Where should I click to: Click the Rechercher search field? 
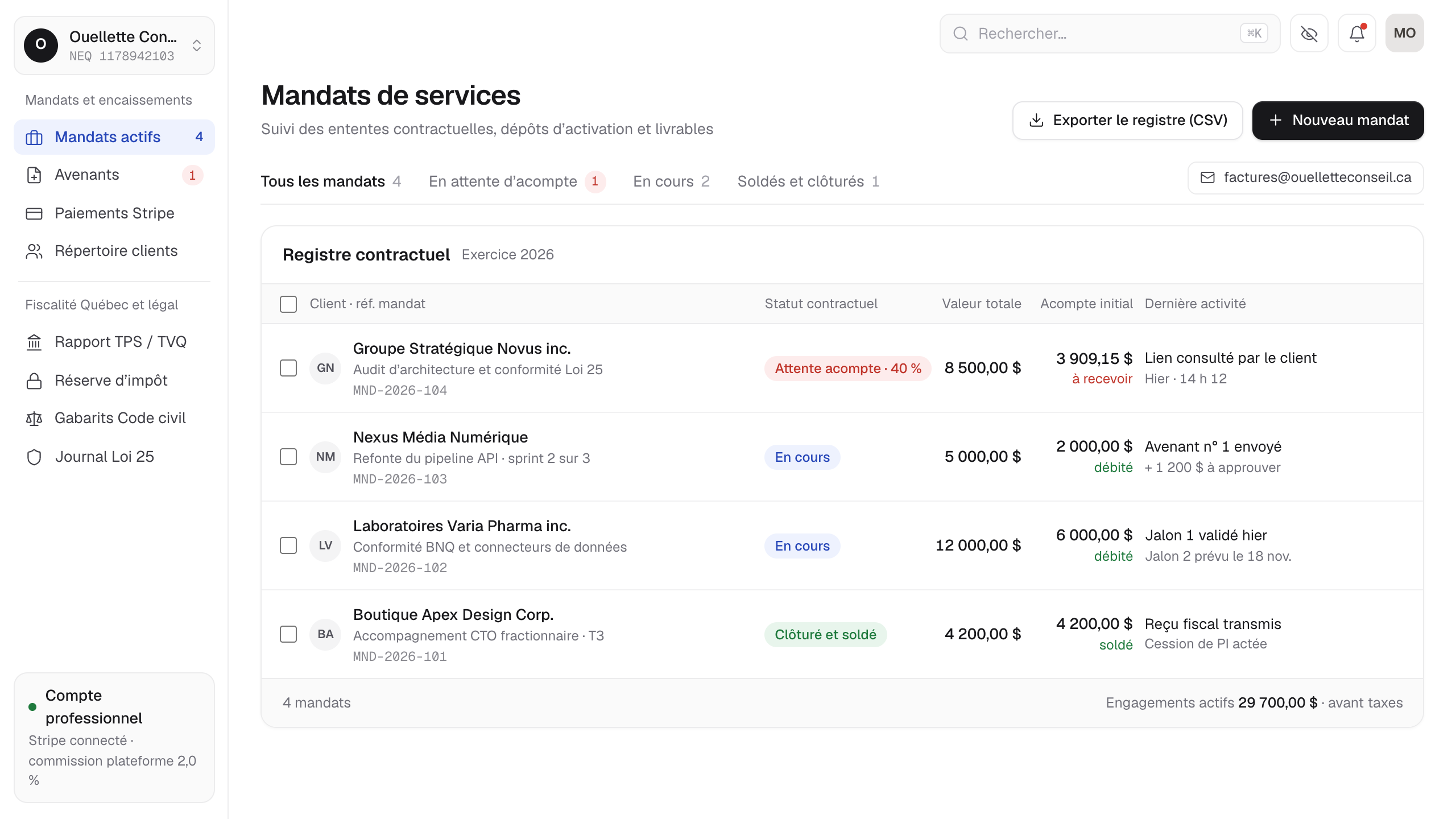click(1110, 34)
